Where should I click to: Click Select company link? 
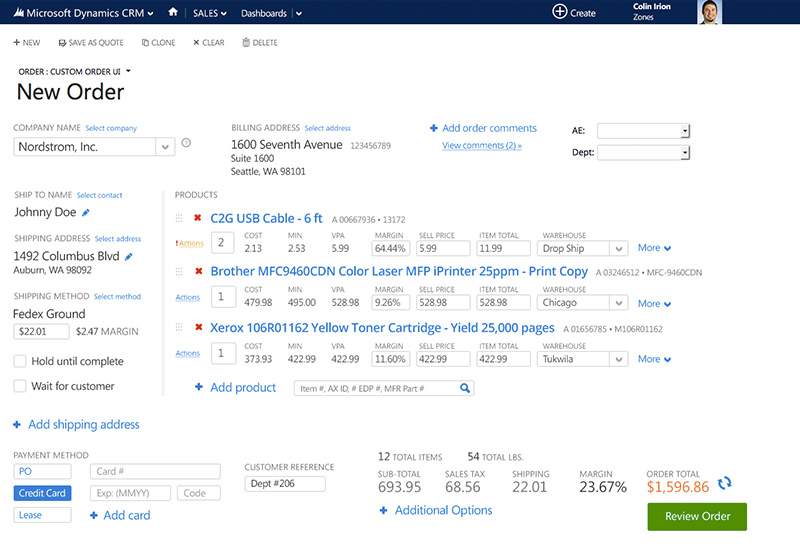(111, 128)
